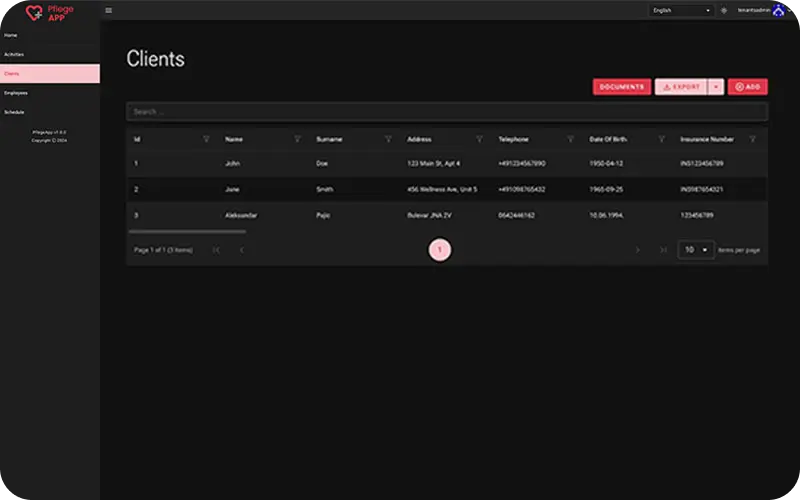Click the Documents button

tap(621, 87)
